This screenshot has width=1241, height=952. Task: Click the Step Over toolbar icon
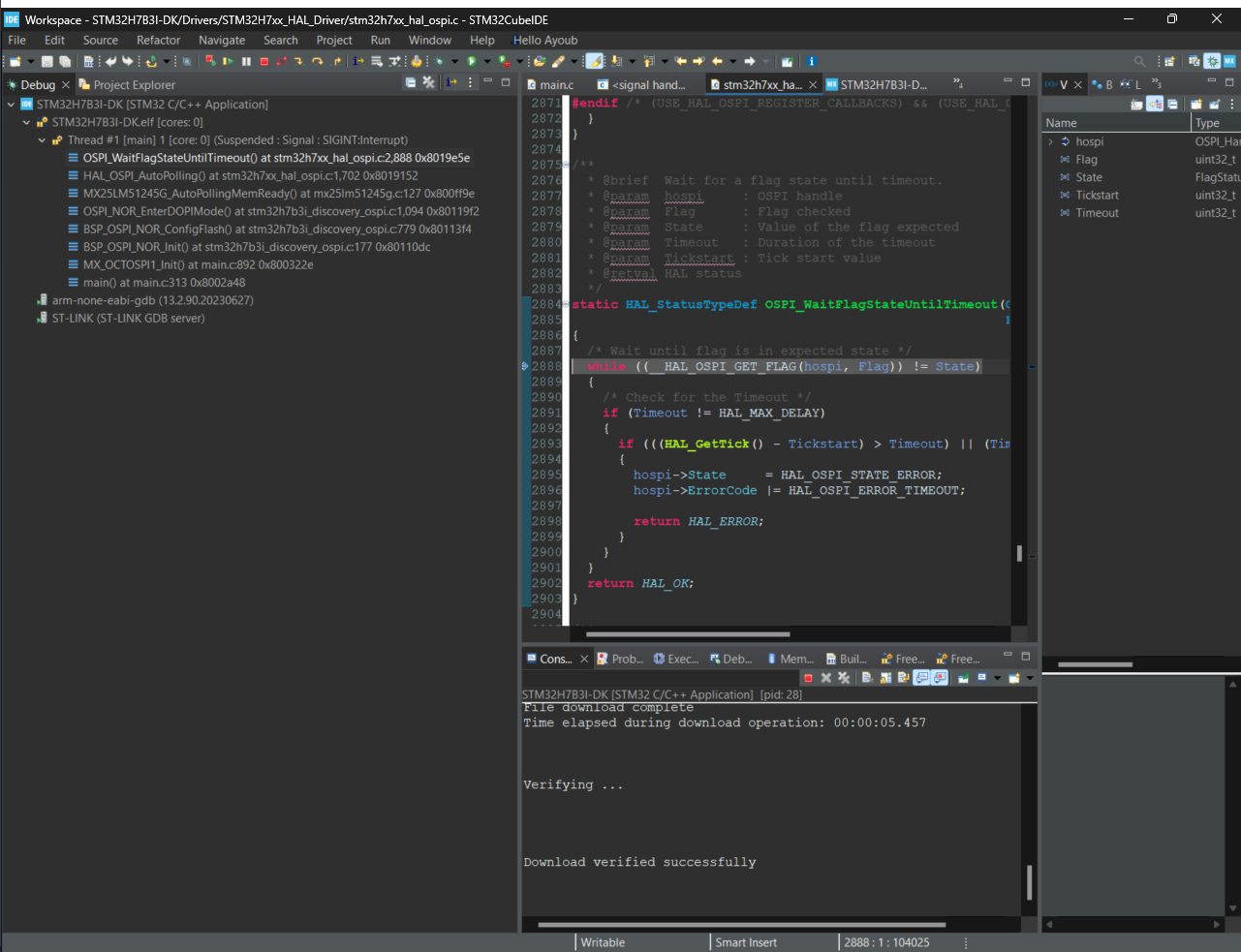[x=317, y=61]
